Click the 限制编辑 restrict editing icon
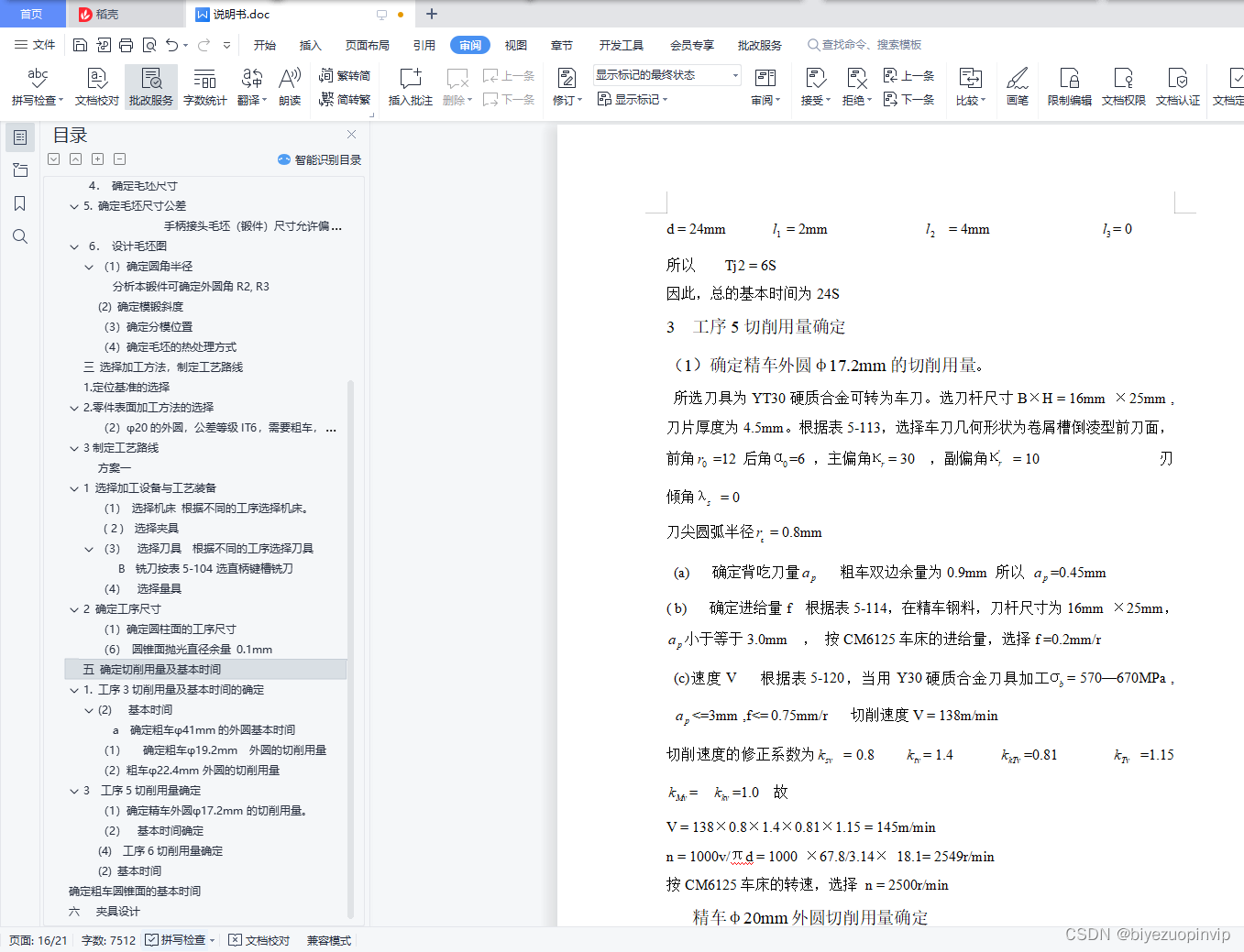The width and height of the screenshot is (1244, 952). [x=1069, y=86]
